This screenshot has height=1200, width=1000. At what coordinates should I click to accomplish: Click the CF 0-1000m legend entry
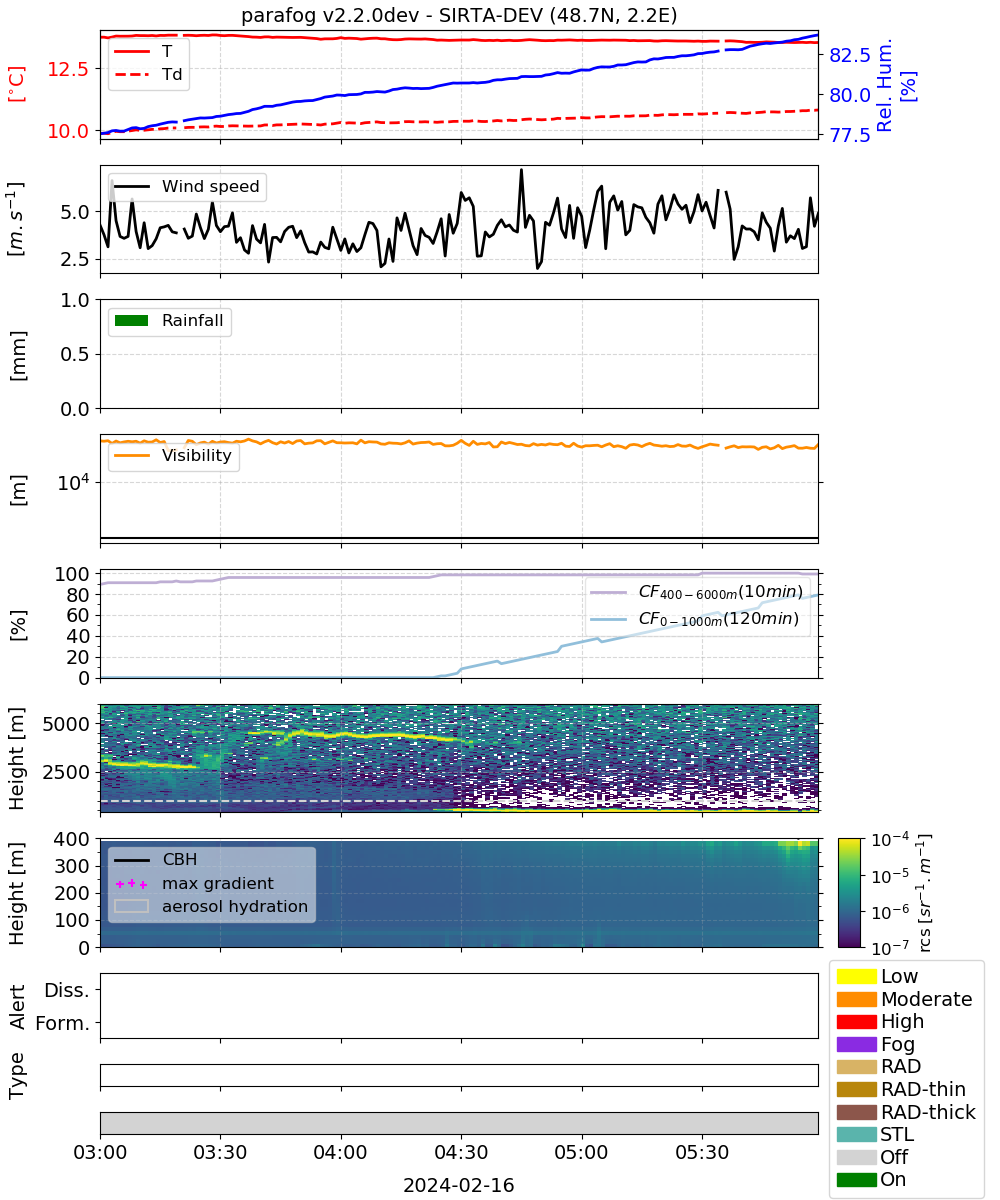[x=696, y=620]
